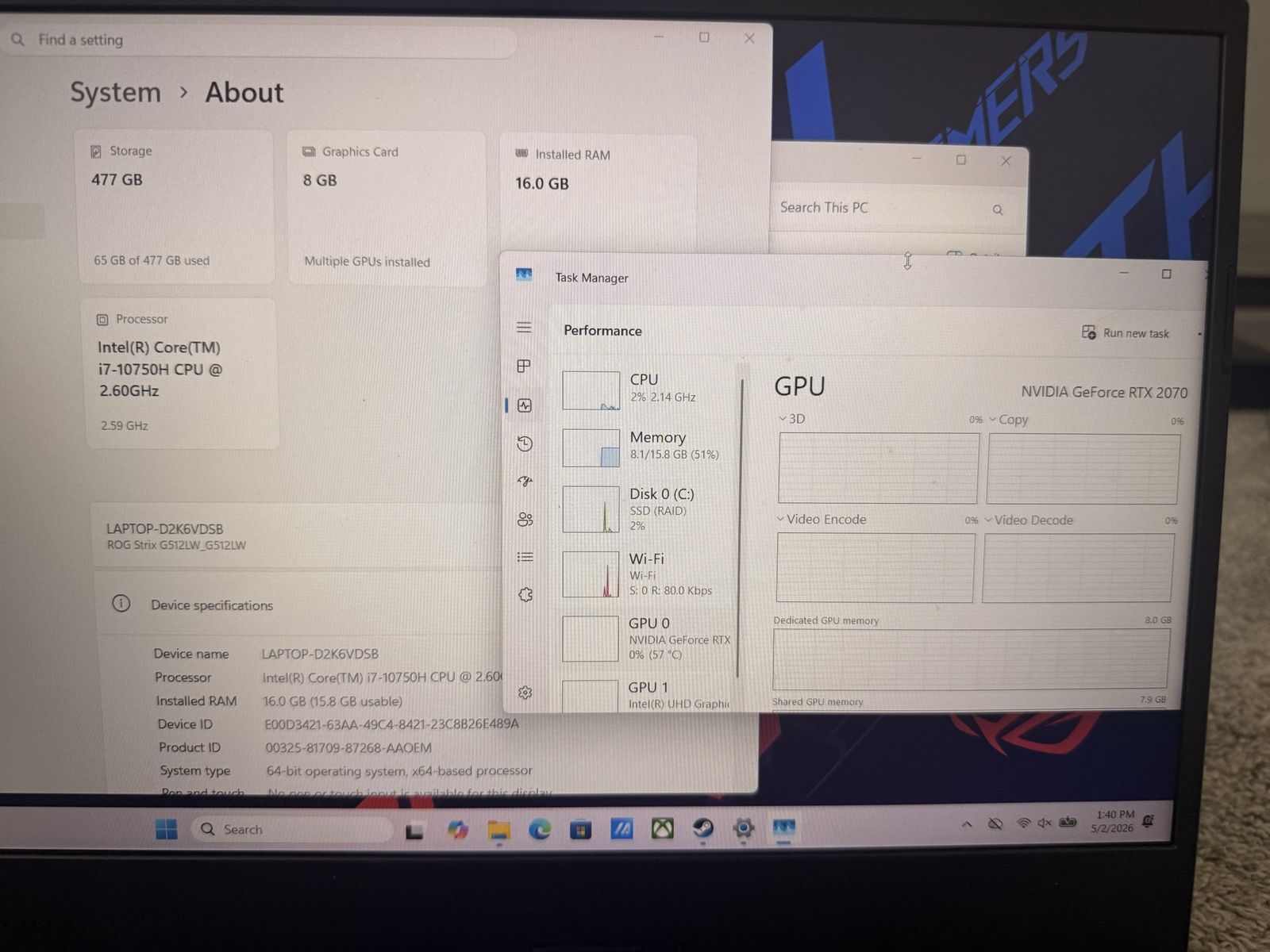The width and height of the screenshot is (1270, 952).
Task: Go back to System breadcrumb
Action: (115, 92)
